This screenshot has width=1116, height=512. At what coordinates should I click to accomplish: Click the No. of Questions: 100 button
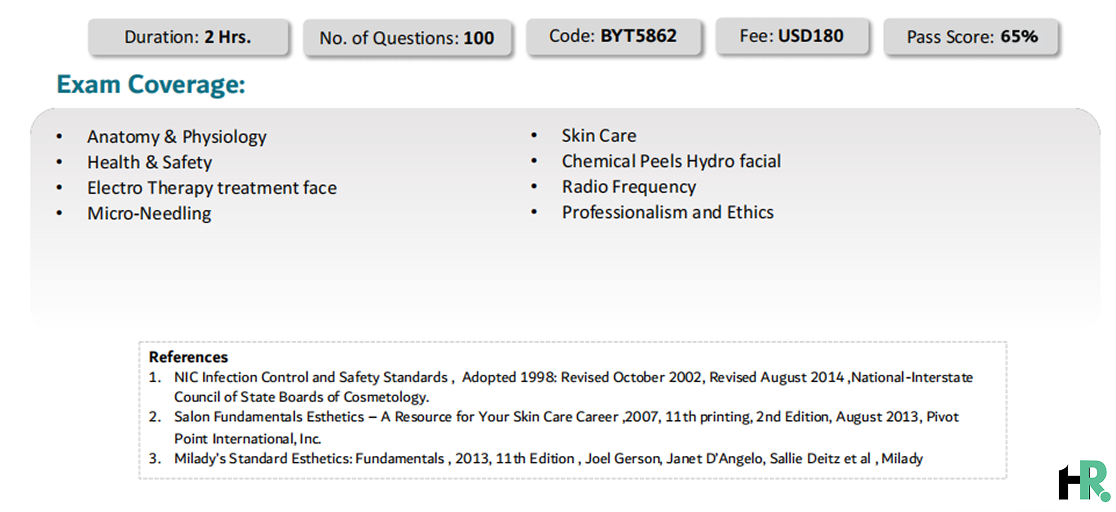pyautogui.click(x=407, y=38)
